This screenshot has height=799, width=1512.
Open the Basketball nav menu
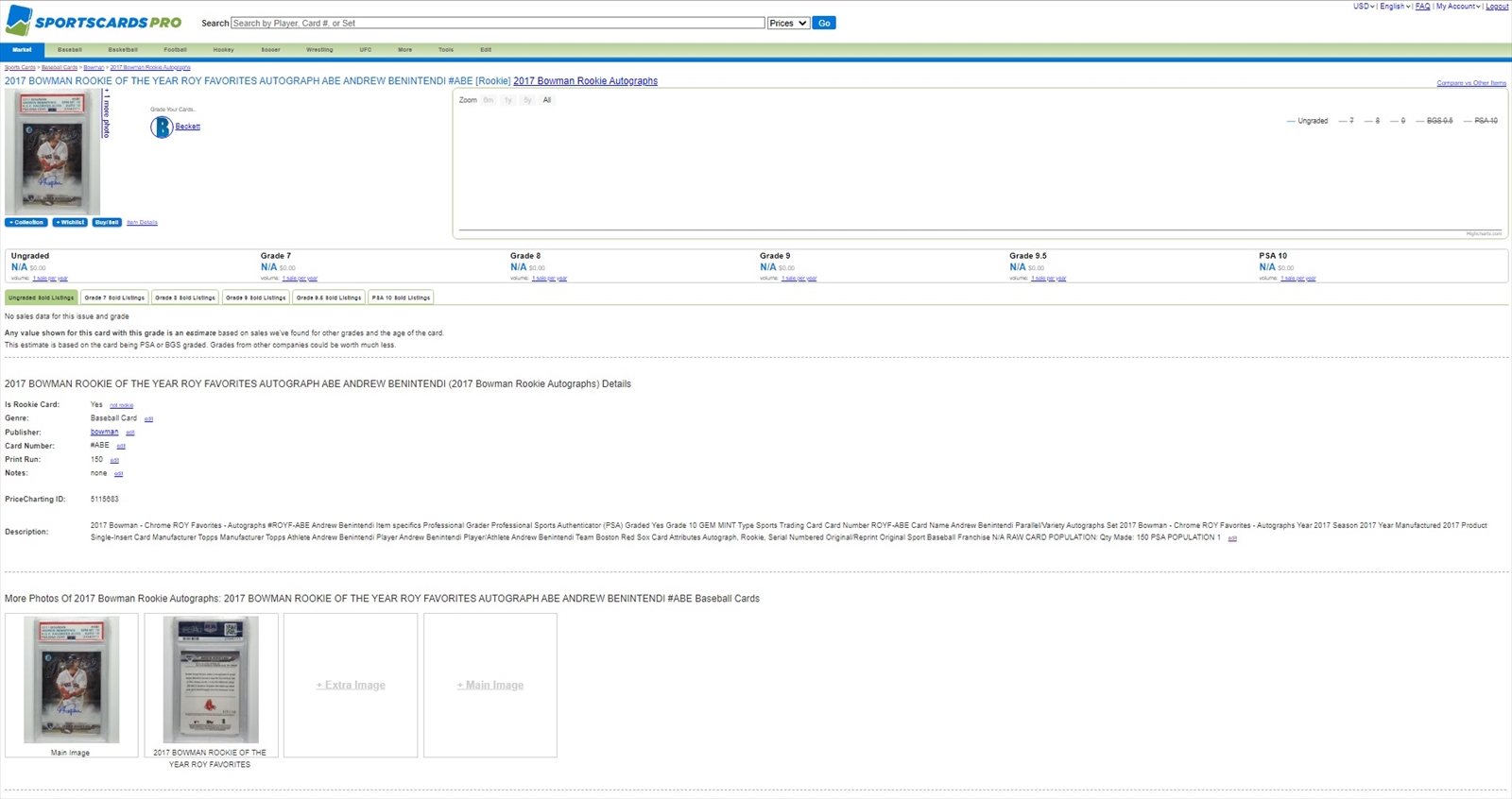[x=123, y=50]
